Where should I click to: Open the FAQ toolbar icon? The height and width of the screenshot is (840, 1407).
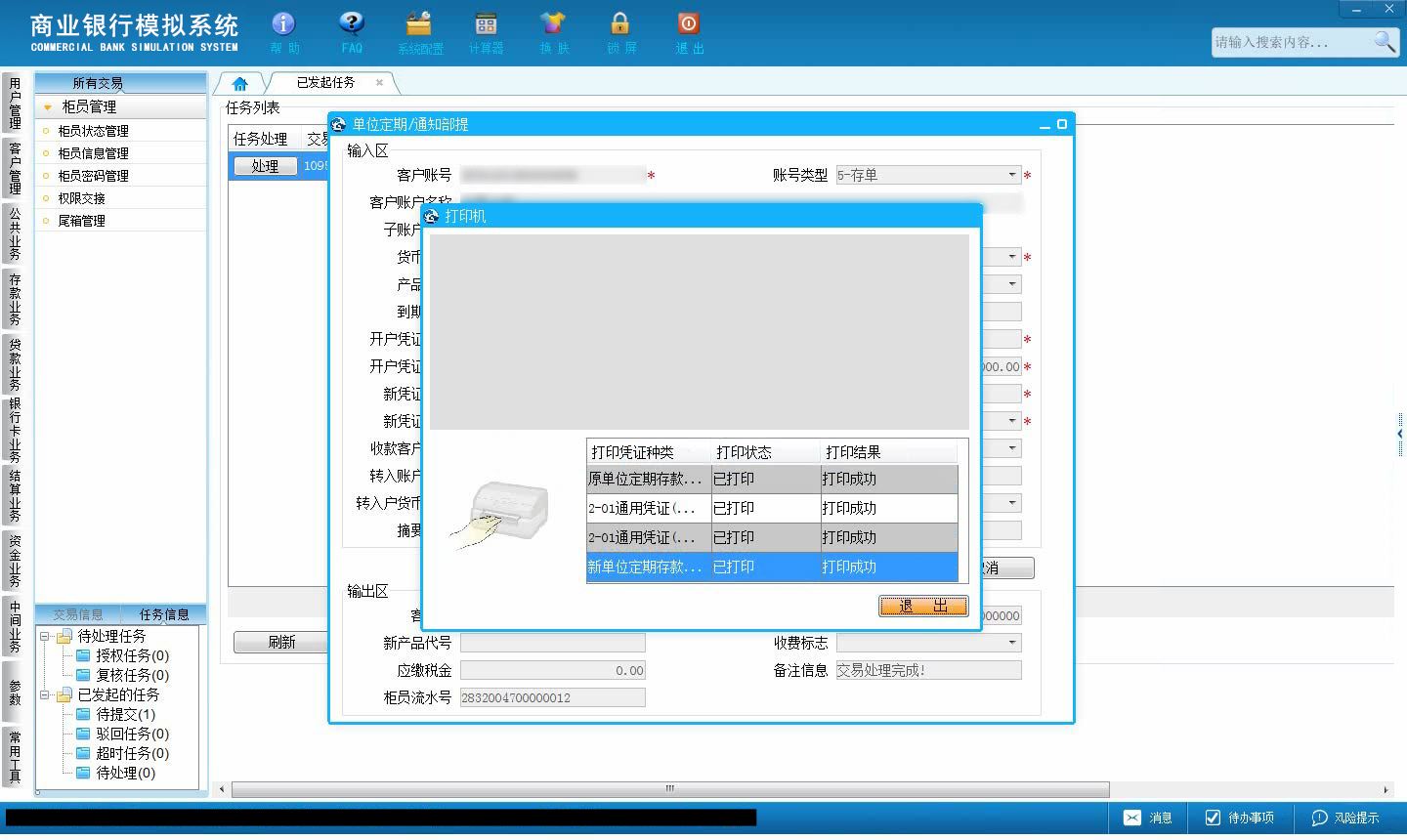coord(352,32)
